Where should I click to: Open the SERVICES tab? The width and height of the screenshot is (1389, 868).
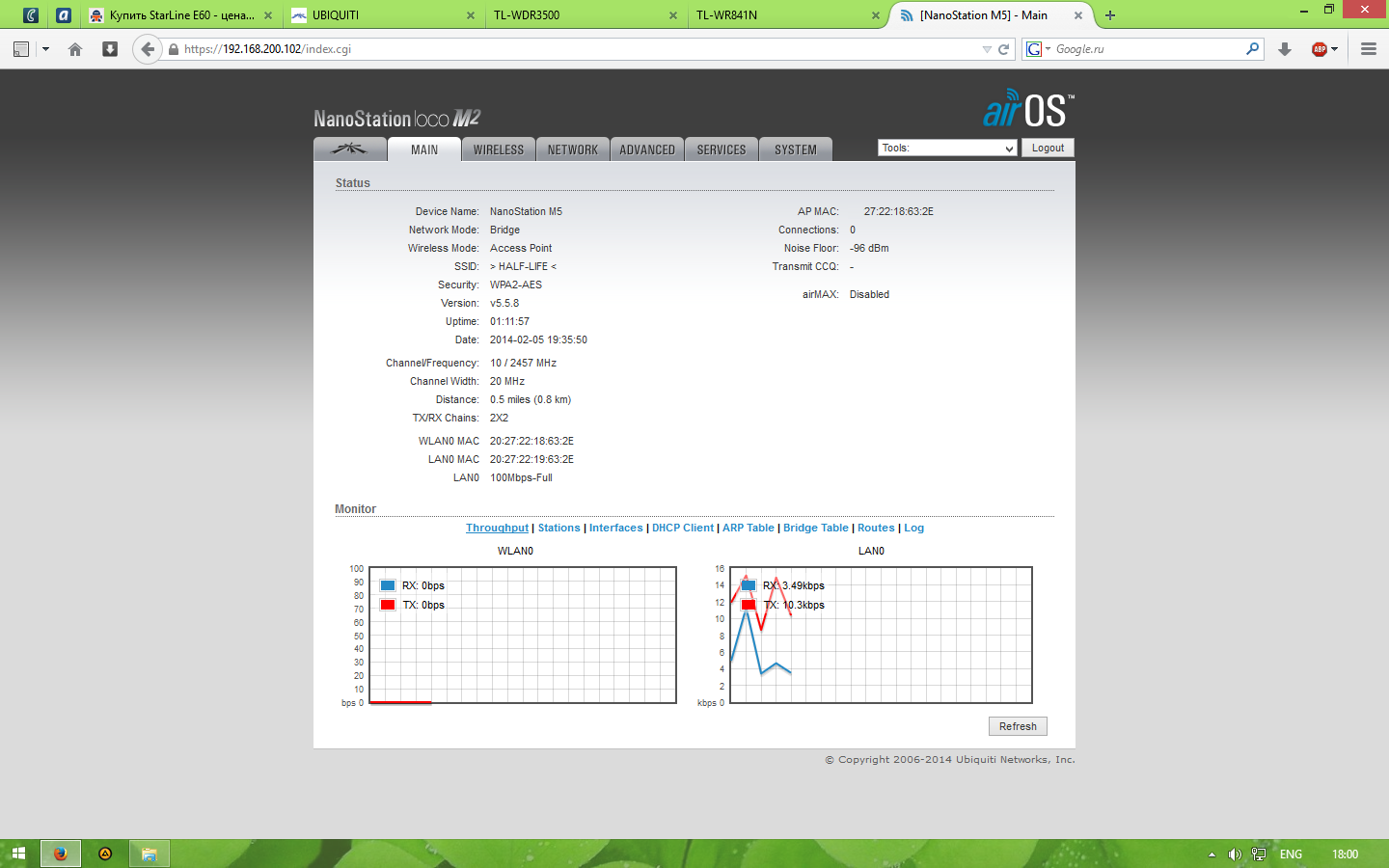pos(722,149)
